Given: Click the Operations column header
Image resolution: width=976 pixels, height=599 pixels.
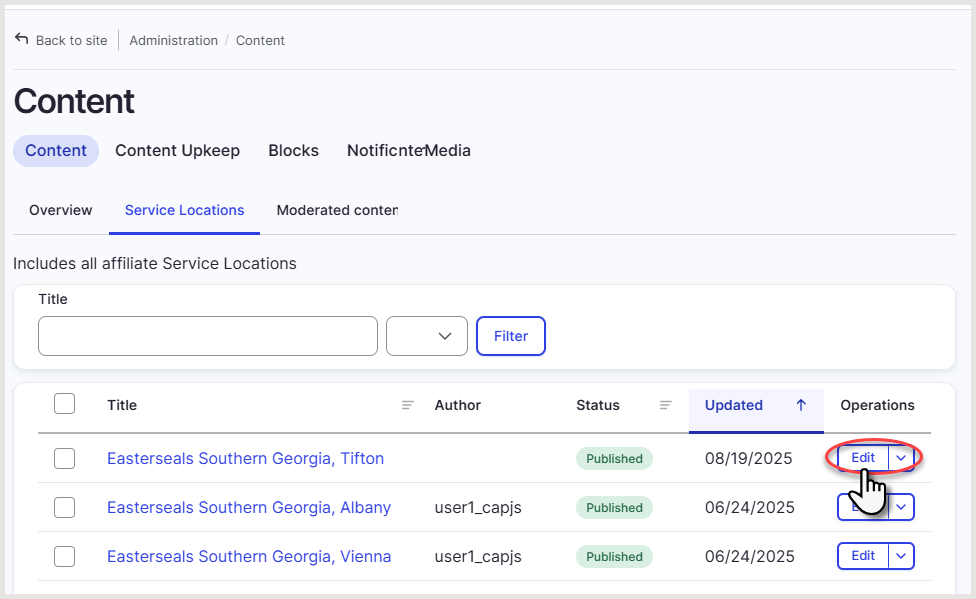Looking at the screenshot, I should [x=877, y=405].
